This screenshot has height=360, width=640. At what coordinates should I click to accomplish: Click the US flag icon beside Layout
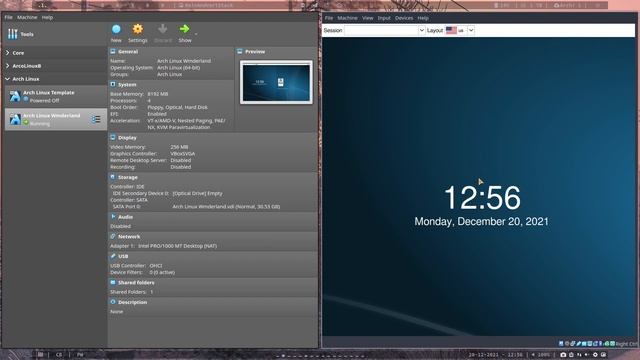[451, 30]
